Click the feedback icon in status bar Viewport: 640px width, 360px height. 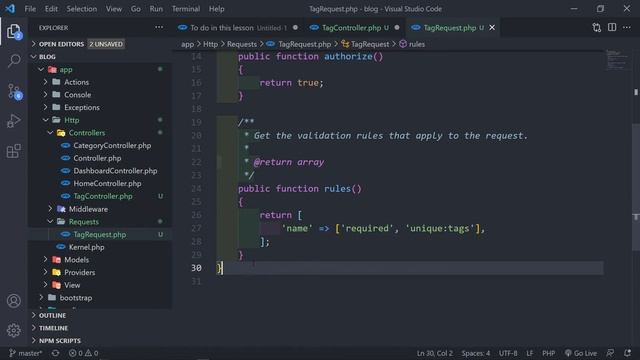[610, 353]
